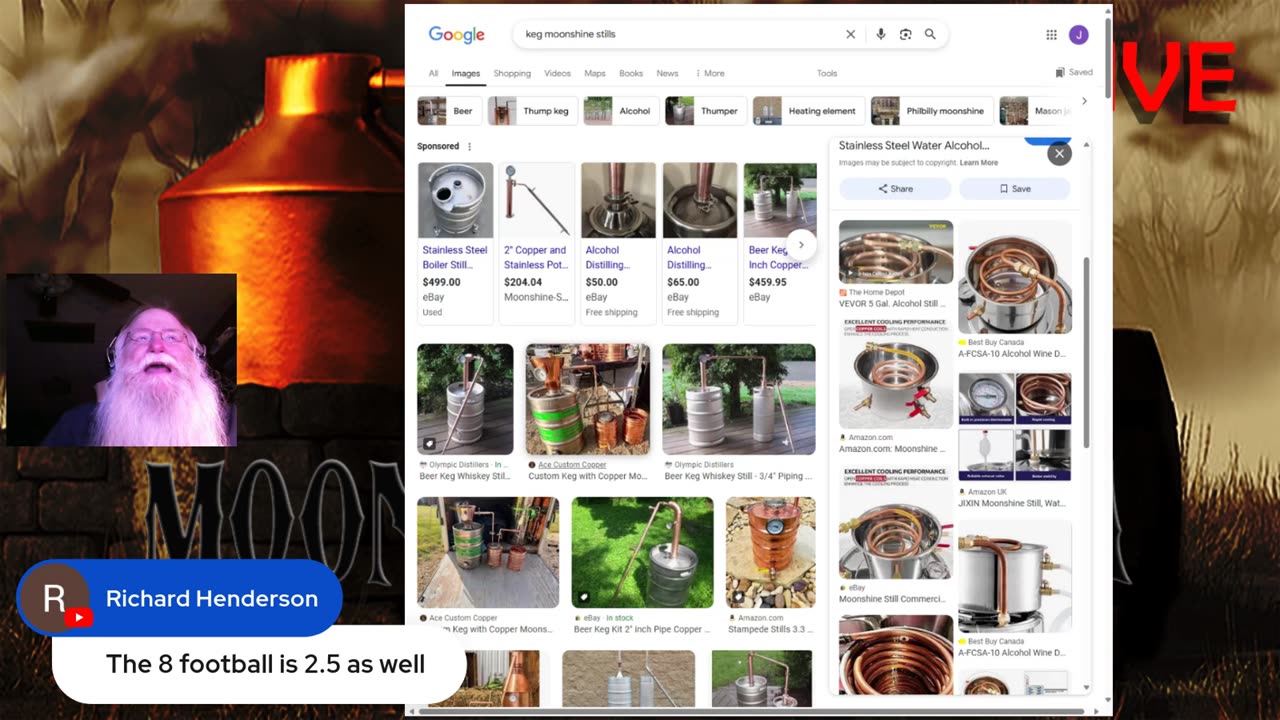Click Ace Custom Copper source link
Screen dimensions: 1280x720
click(572, 465)
